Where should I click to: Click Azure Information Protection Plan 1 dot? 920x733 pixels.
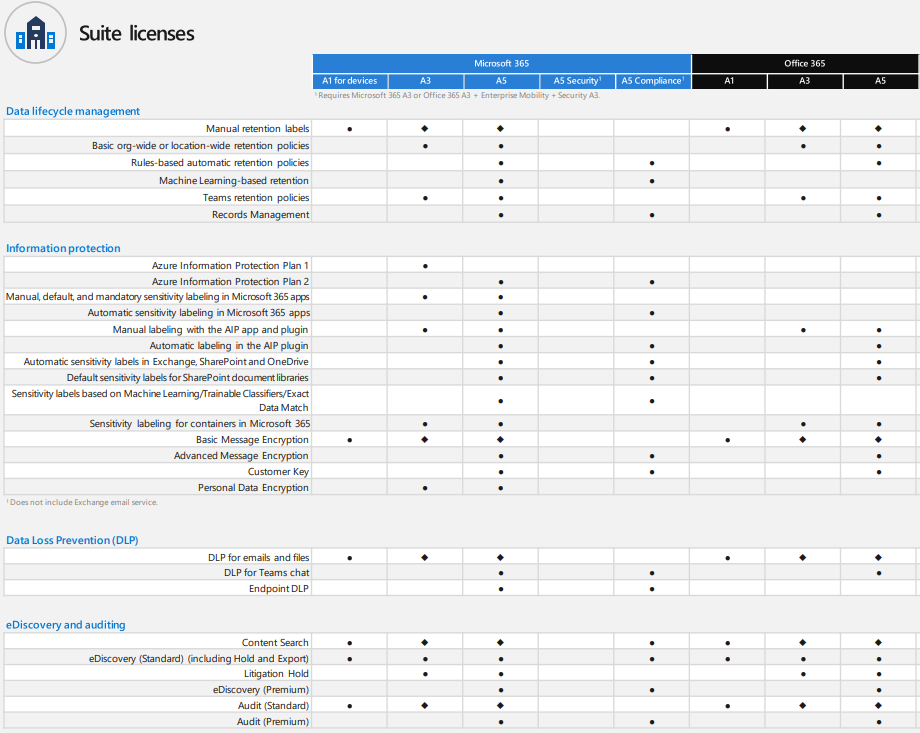pyautogui.click(x=425, y=266)
